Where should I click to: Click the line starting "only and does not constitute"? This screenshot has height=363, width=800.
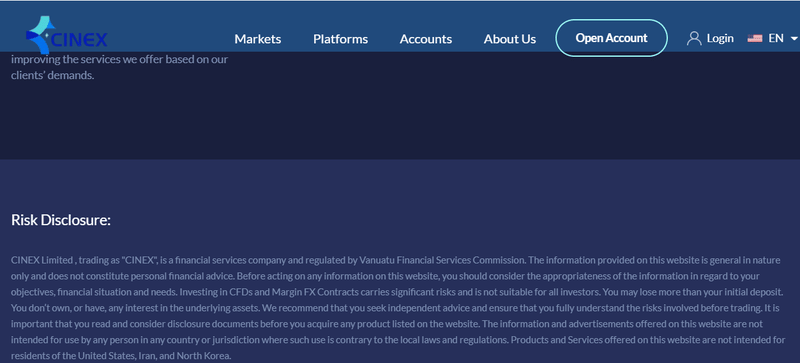coord(385,276)
